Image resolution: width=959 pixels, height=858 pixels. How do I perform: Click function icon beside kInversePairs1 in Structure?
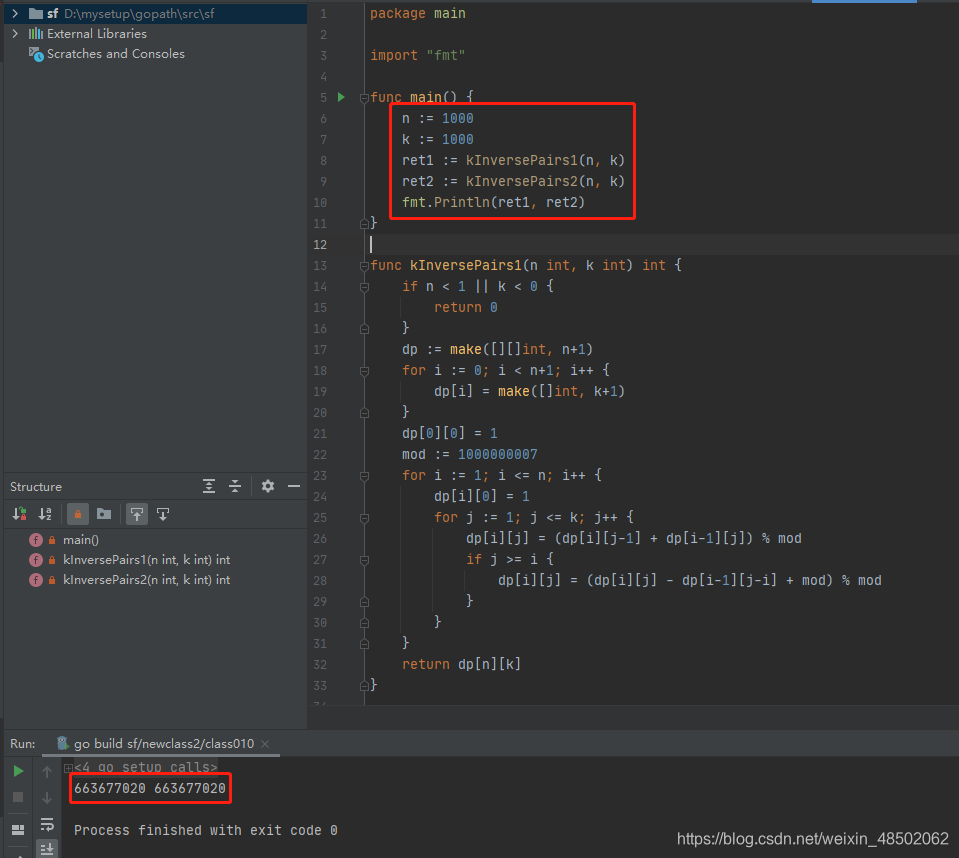point(36,560)
